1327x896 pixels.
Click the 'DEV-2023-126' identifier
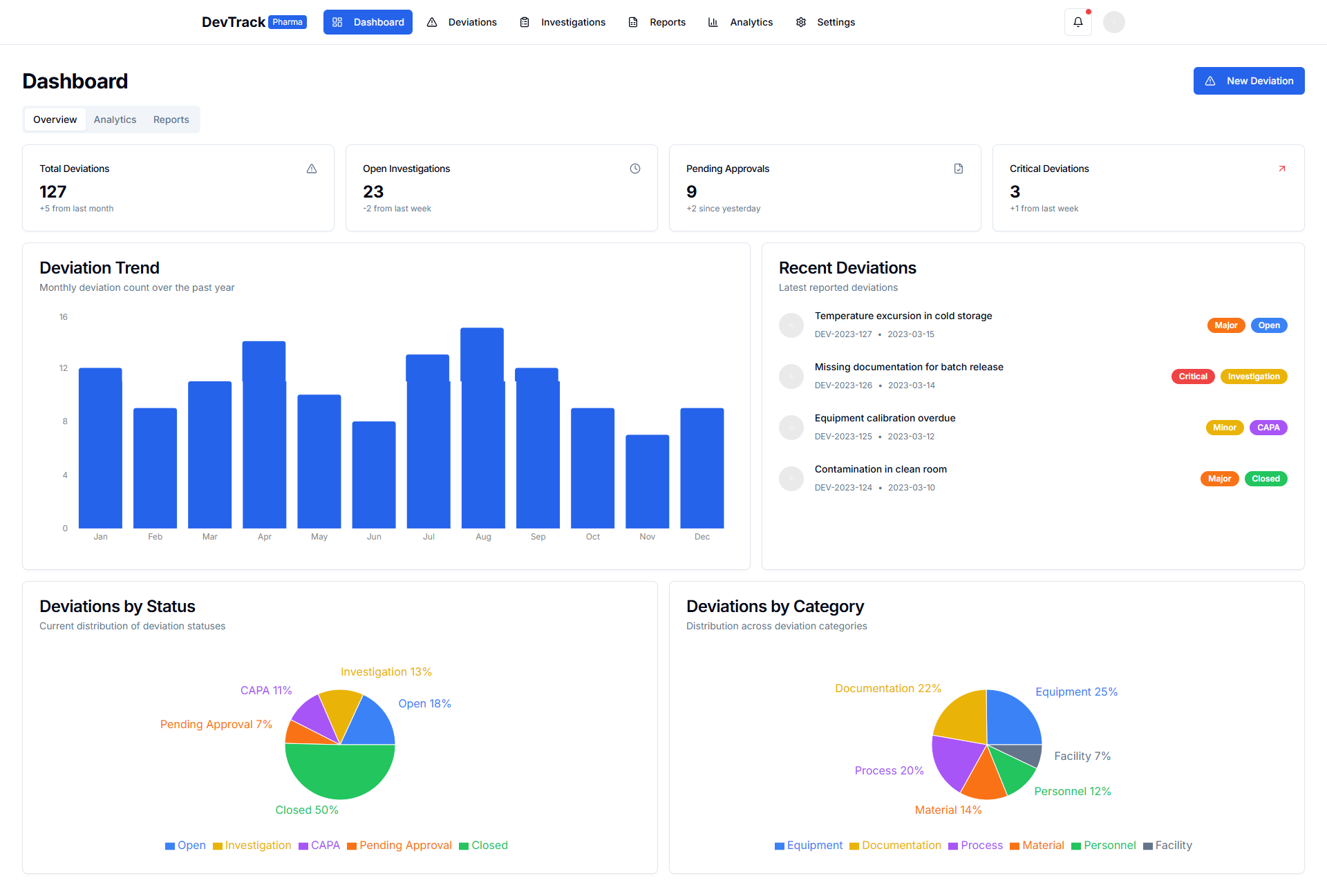tap(843, 385)
